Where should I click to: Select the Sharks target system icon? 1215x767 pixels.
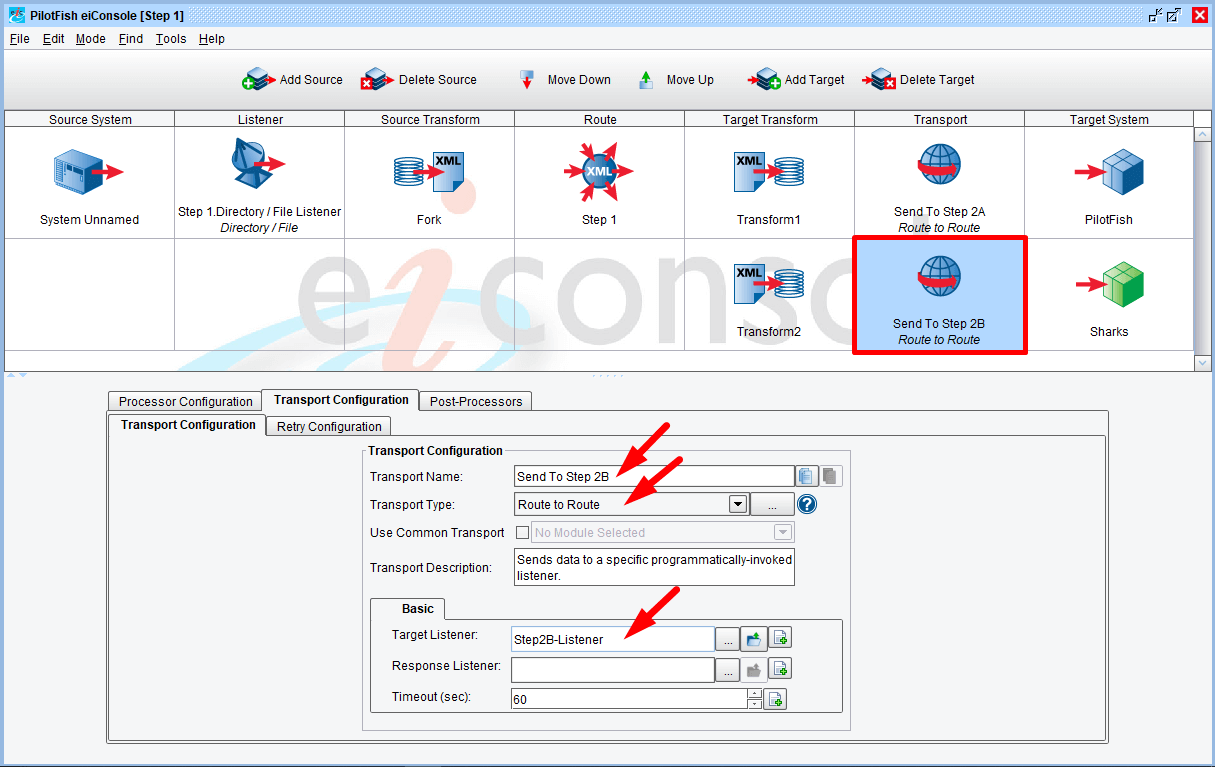[x=1109, y=284]
